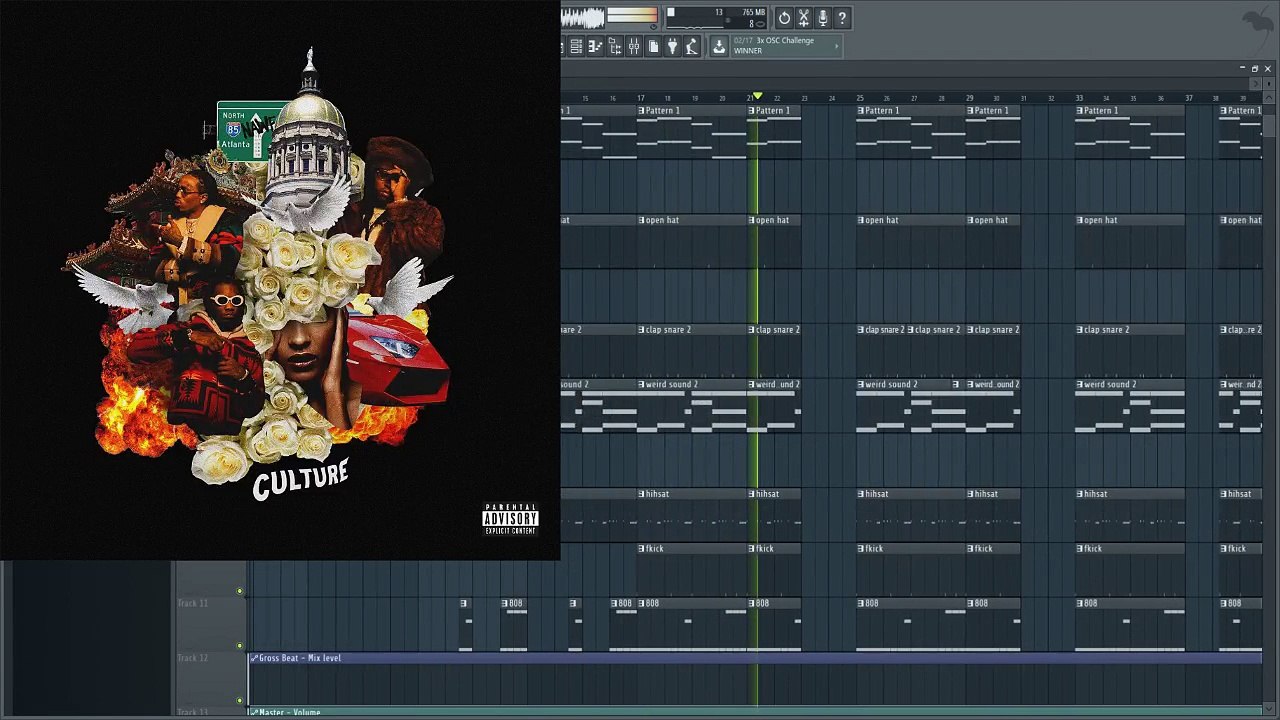Select the Track 11 label

(193, 603)
